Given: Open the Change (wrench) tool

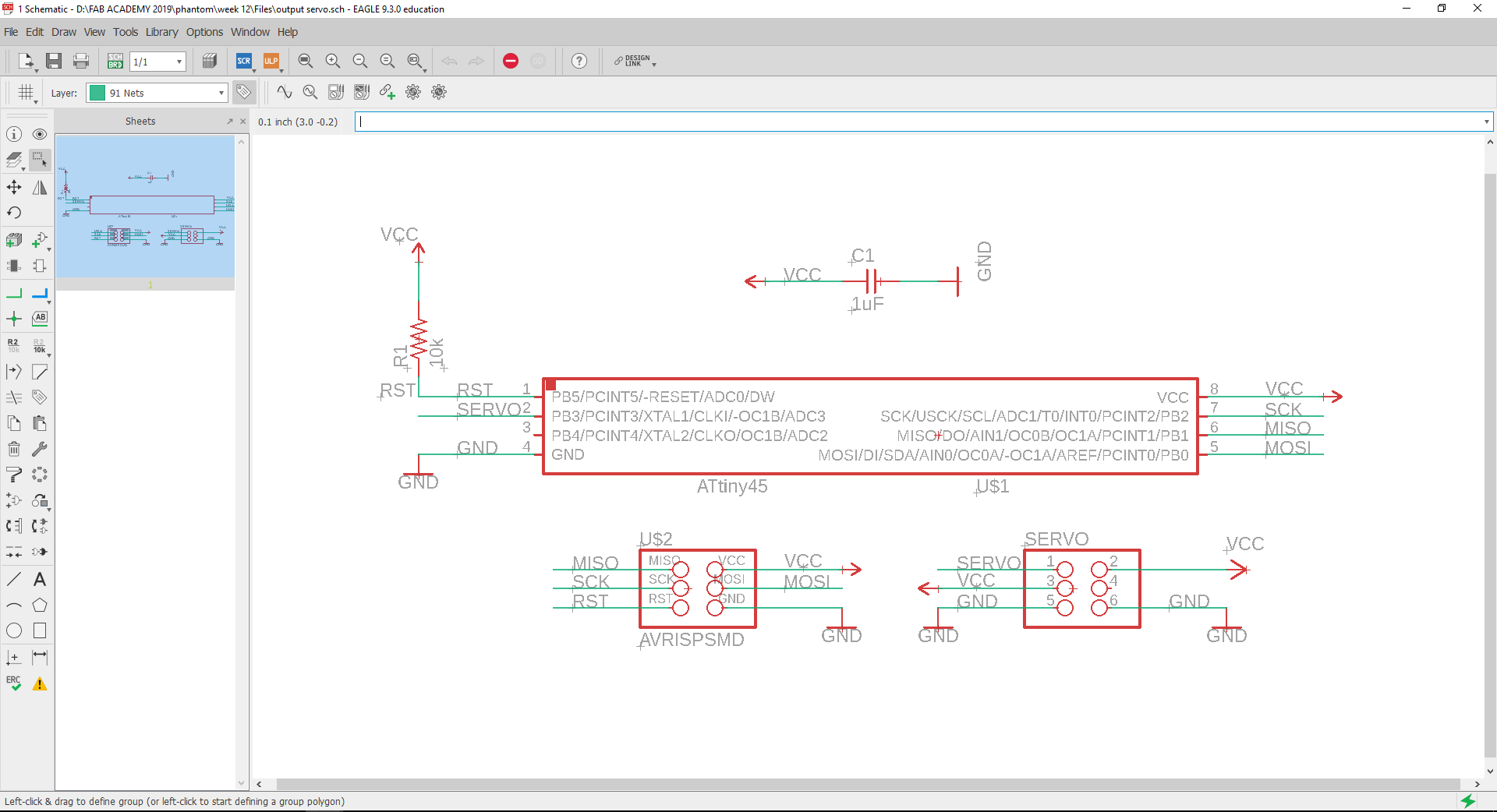Looking at the screenshot, I should pos(40,449).
